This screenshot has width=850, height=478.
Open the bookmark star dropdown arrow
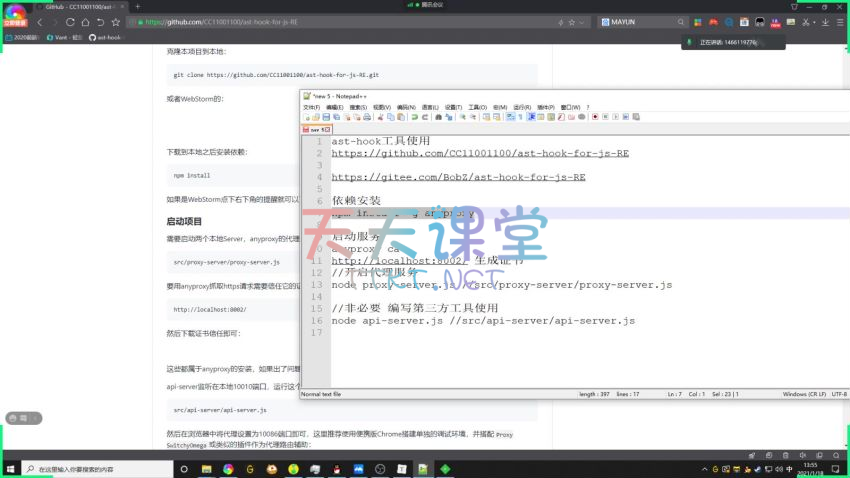pos(581,22)
